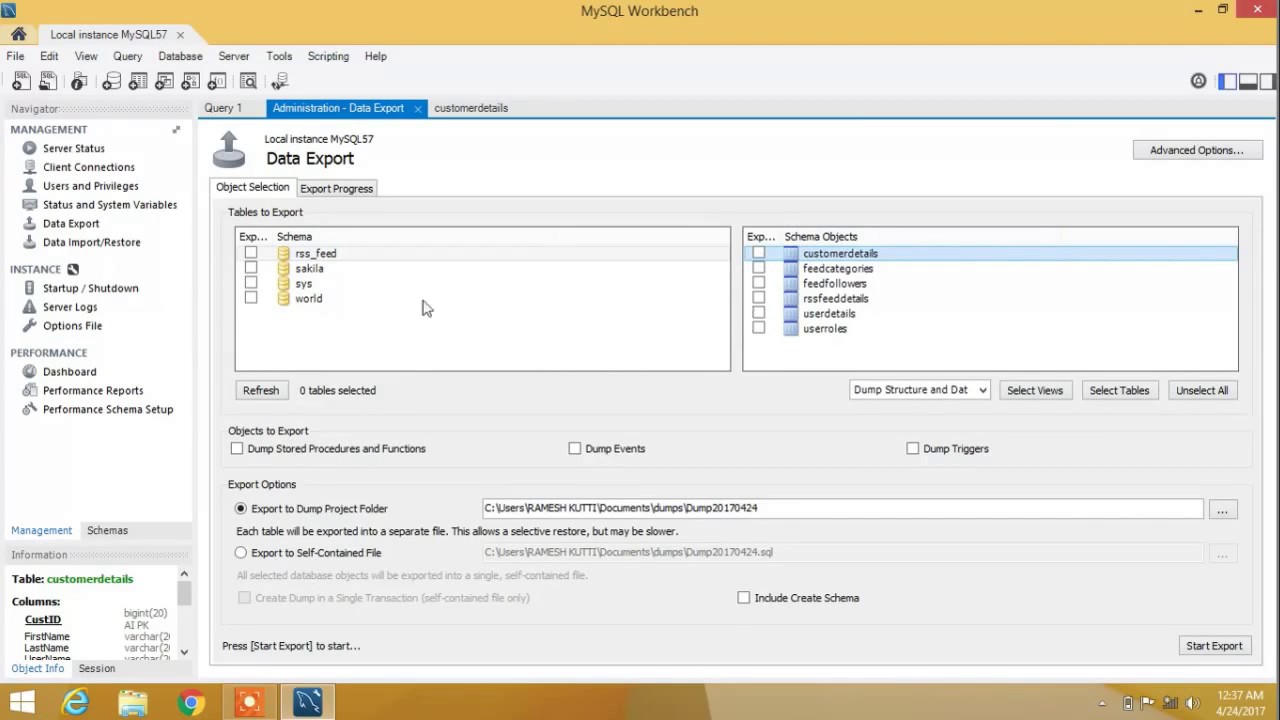This screenshot has height=720, width=1280.
Task: Toggle the right sidebar panel icon
Action: 1267,81
